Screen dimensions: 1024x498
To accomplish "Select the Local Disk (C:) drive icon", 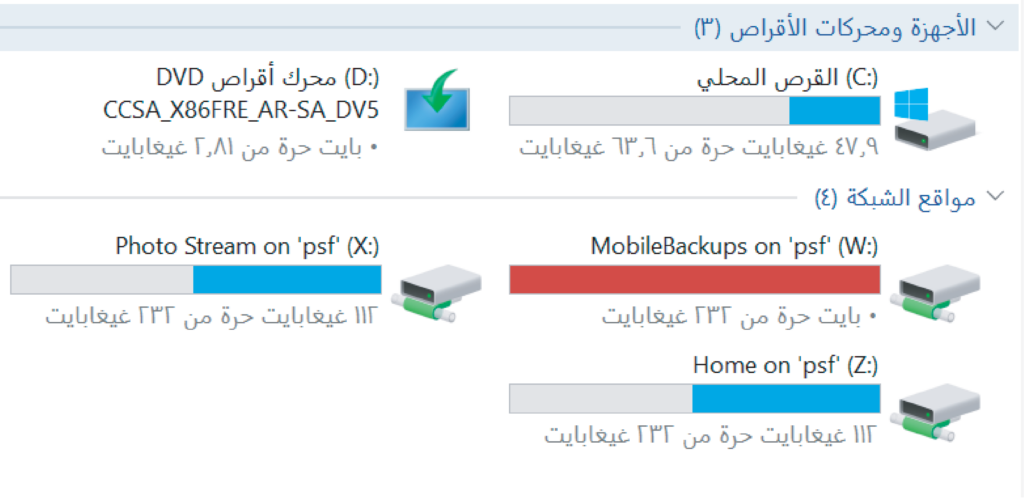I will click(935, 120).
